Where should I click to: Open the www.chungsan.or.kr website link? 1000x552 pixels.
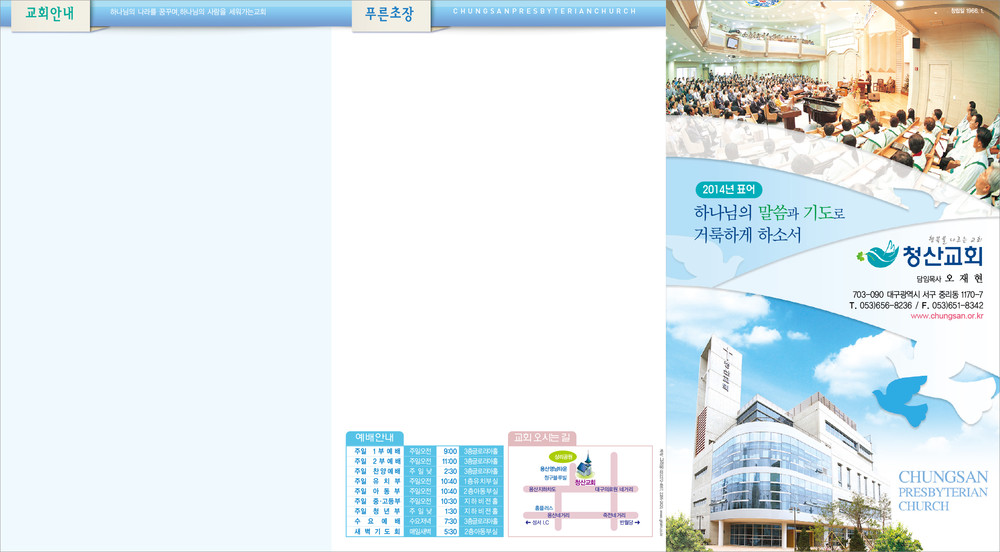pos(946,316)
